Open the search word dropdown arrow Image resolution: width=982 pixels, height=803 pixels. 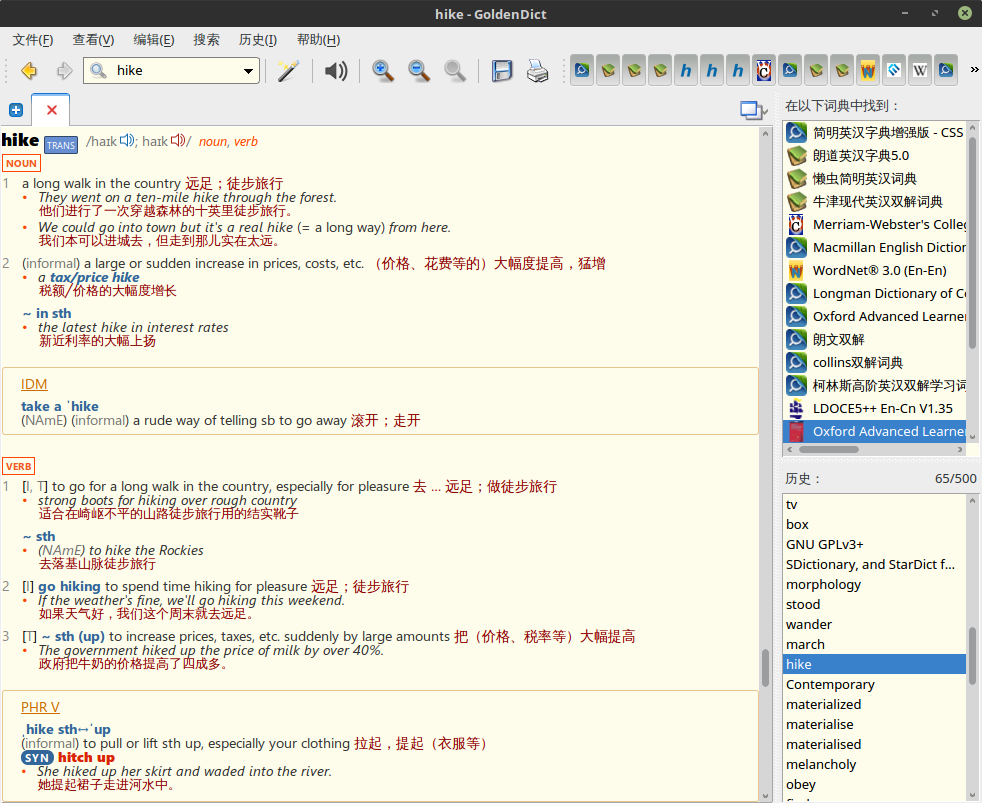pos(249,71)
